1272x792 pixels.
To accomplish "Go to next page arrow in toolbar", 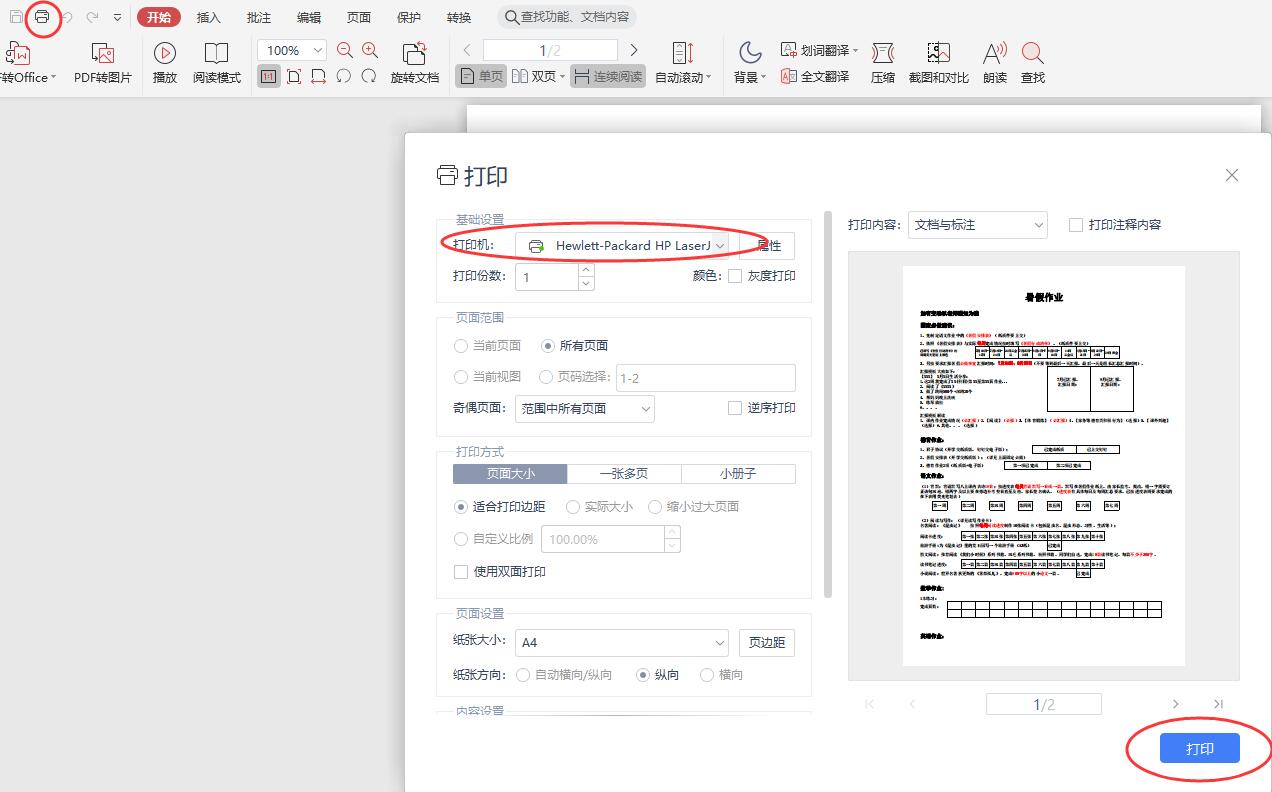I will pyautogui.click(x=634, y=50).
